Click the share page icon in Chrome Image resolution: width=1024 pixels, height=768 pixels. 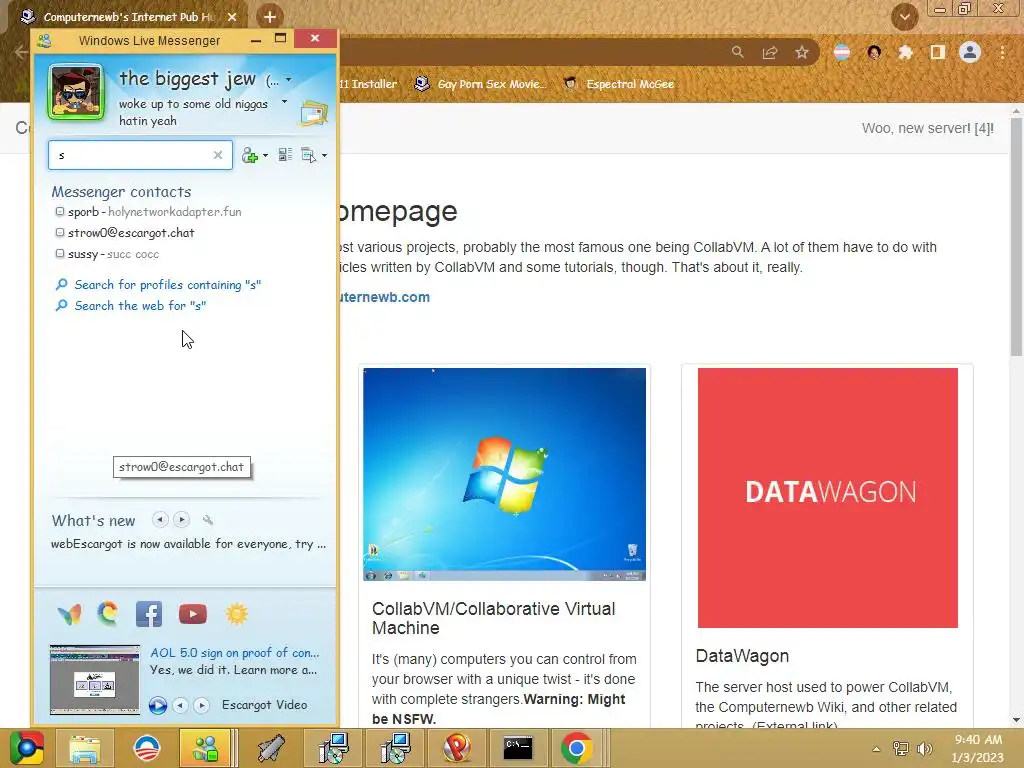pos(770,52)
